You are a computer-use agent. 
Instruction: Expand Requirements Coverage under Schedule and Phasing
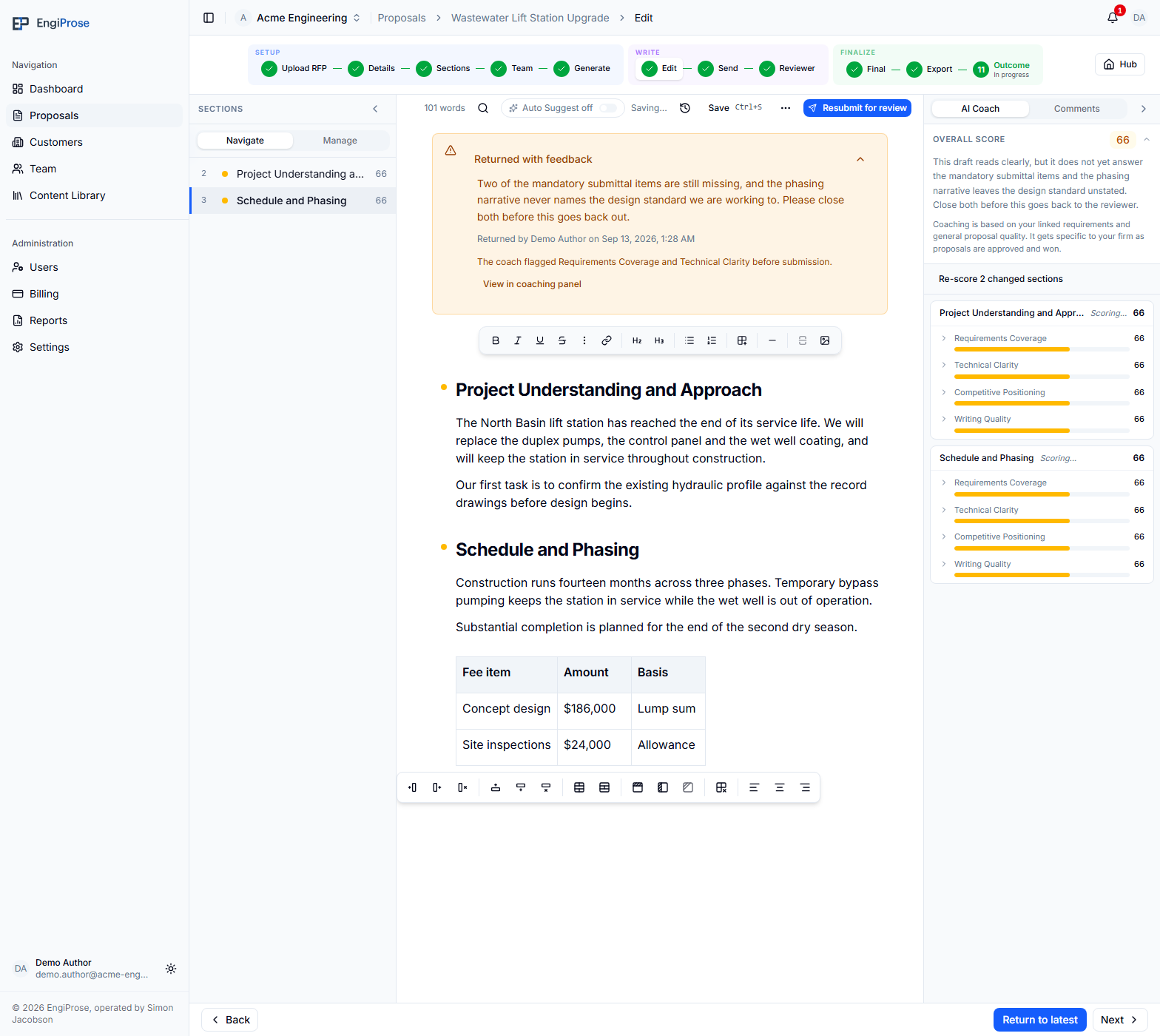click(944, 482)
